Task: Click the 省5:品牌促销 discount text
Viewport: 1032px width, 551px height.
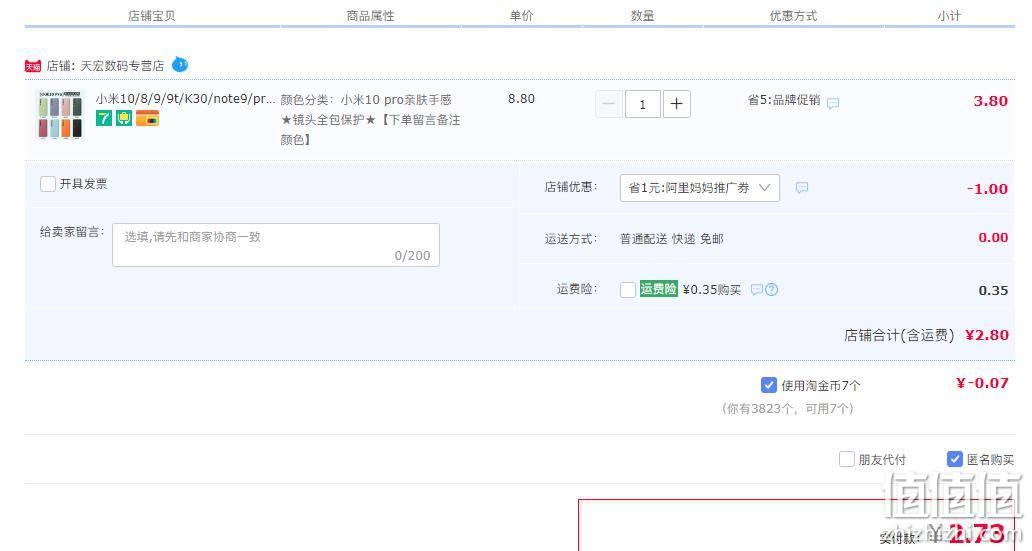Action: pyautogui.click(x=784, y=100)
